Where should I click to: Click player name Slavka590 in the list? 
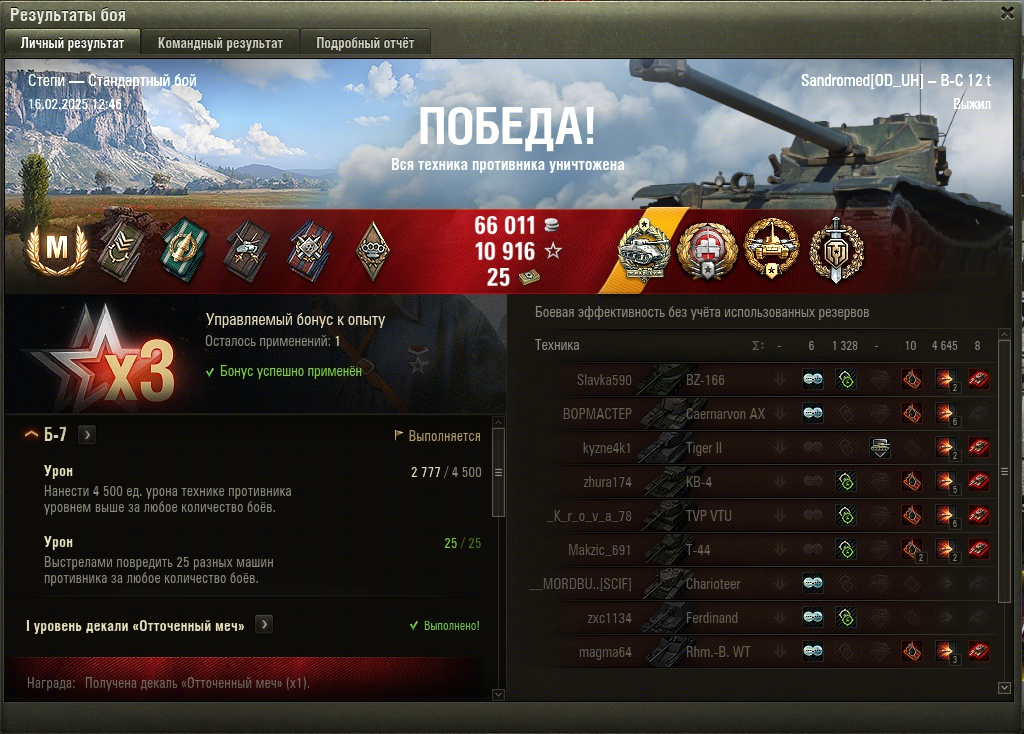pos(604,380)
